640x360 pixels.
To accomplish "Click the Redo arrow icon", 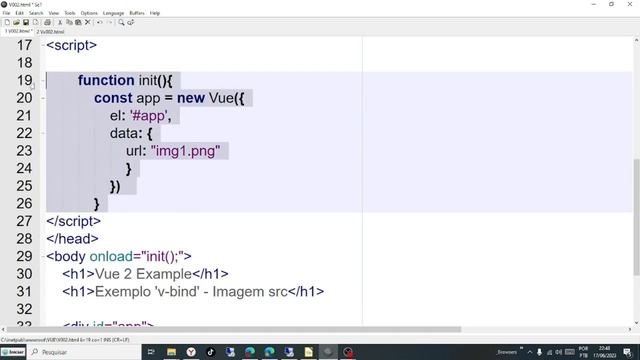I will [x=109, y=22].
